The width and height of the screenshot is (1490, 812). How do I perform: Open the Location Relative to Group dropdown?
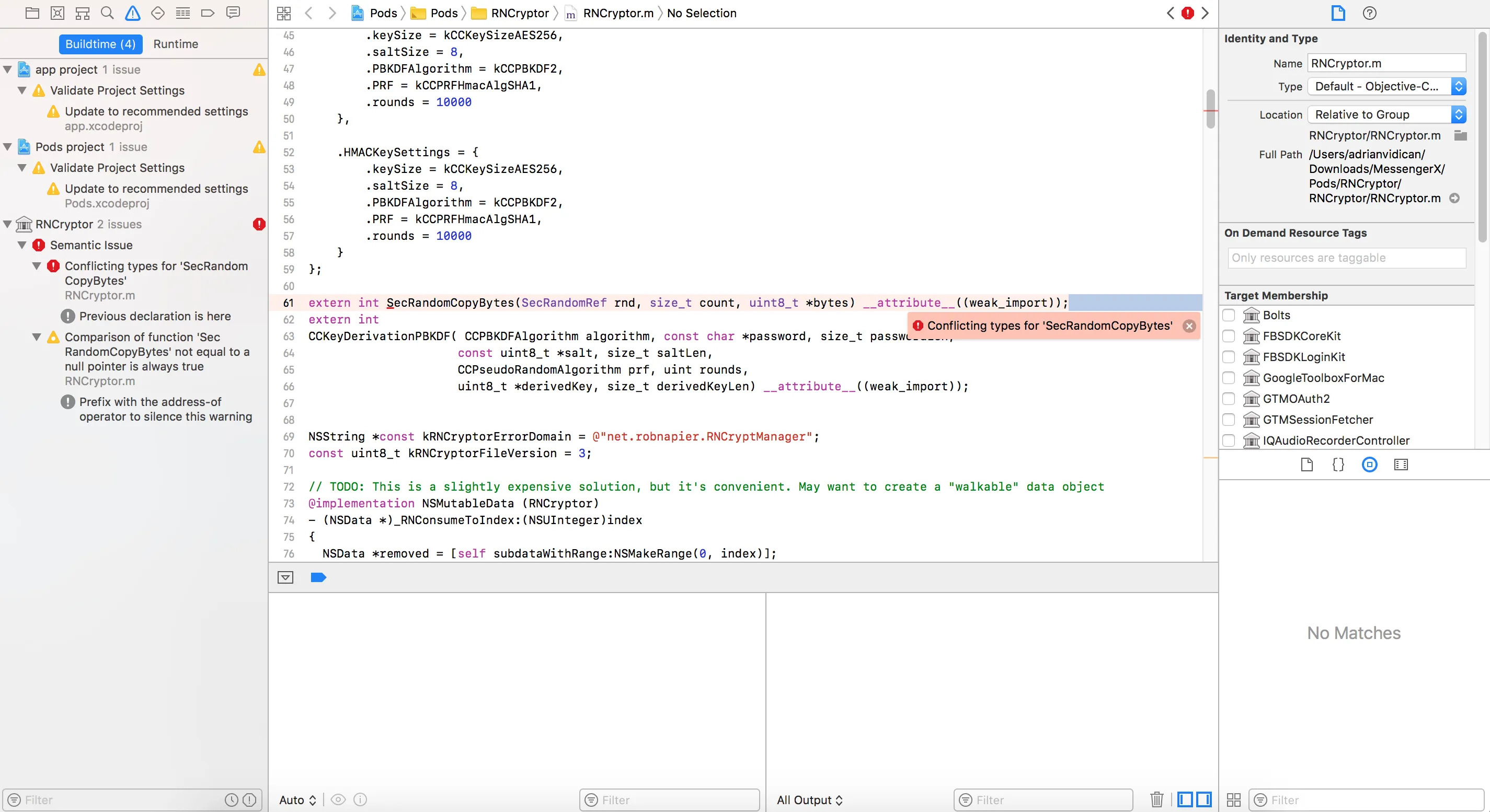click(x=1386, y=114)
